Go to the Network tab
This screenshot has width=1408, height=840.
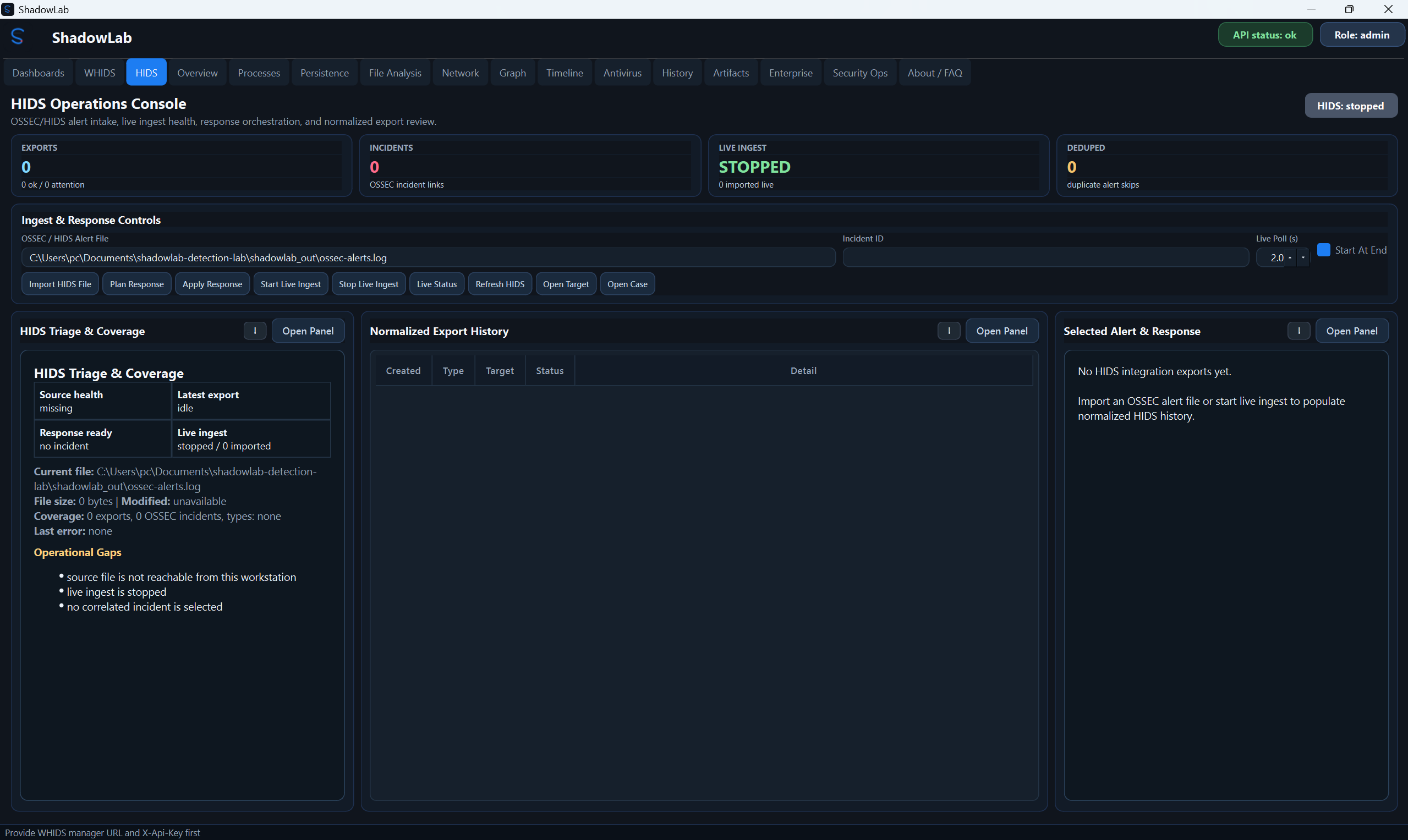pos(461,73)
